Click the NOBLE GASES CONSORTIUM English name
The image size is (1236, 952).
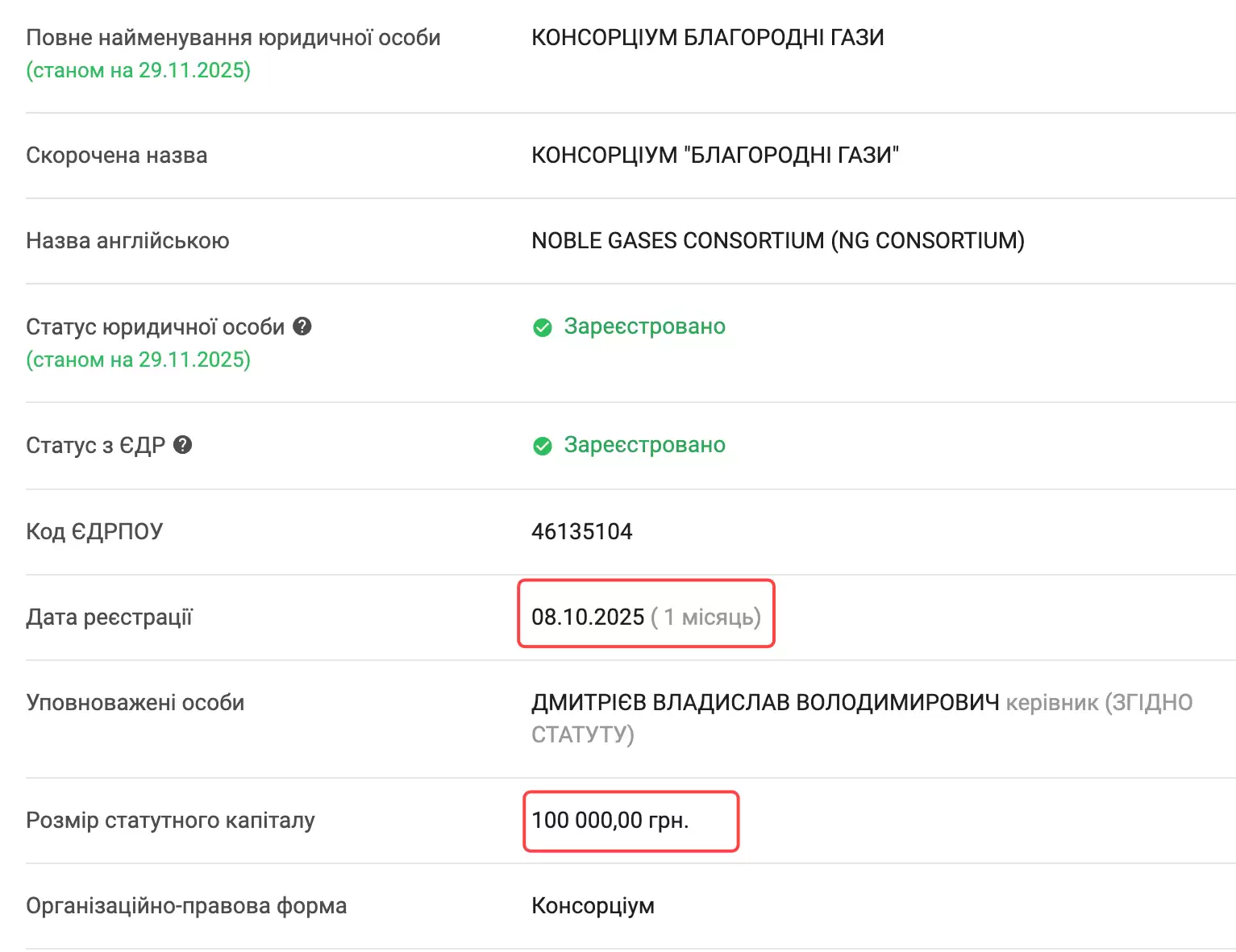click(777, 240)
